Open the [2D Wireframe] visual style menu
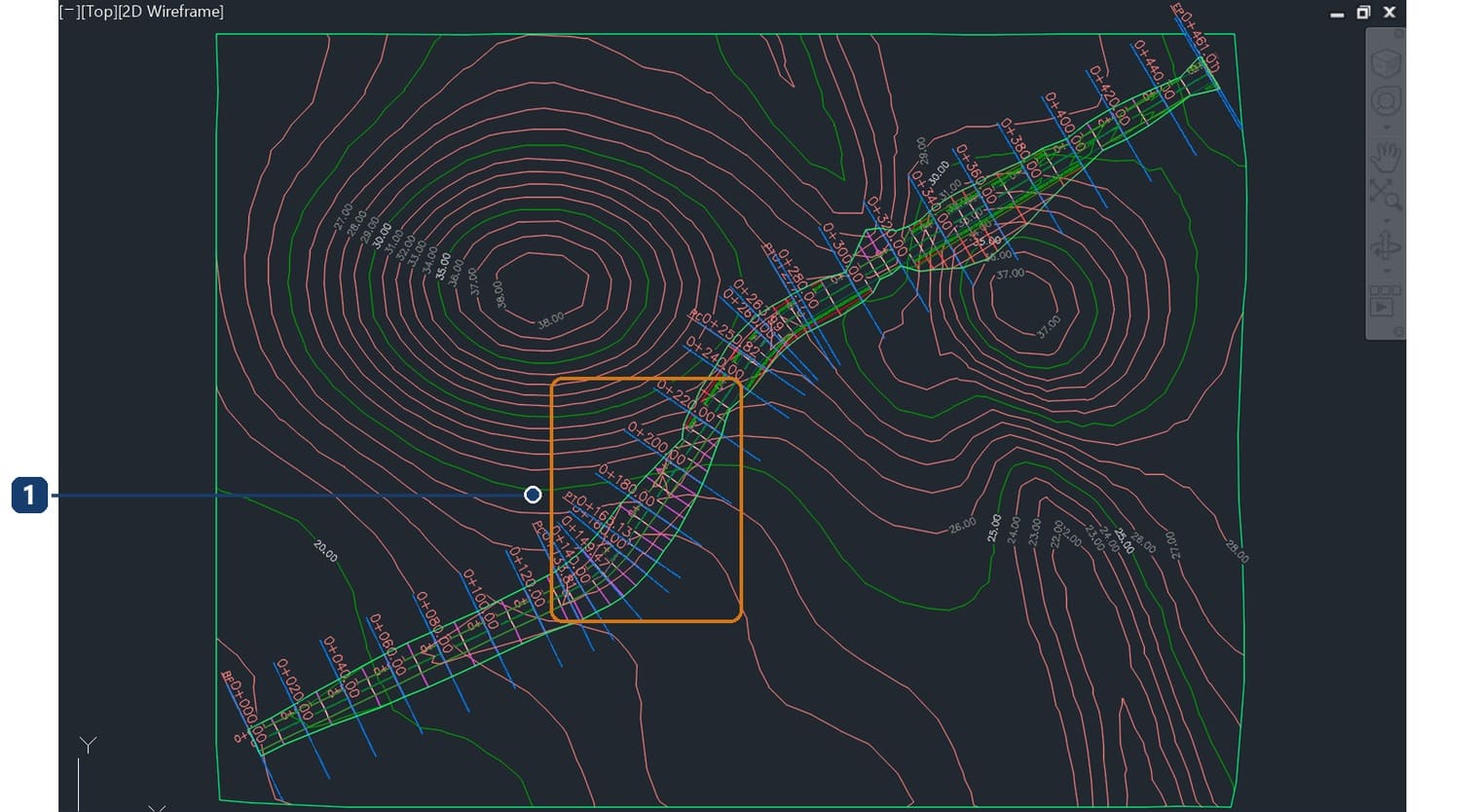Screen dimensions: 1480x812 tap(171, 12)
